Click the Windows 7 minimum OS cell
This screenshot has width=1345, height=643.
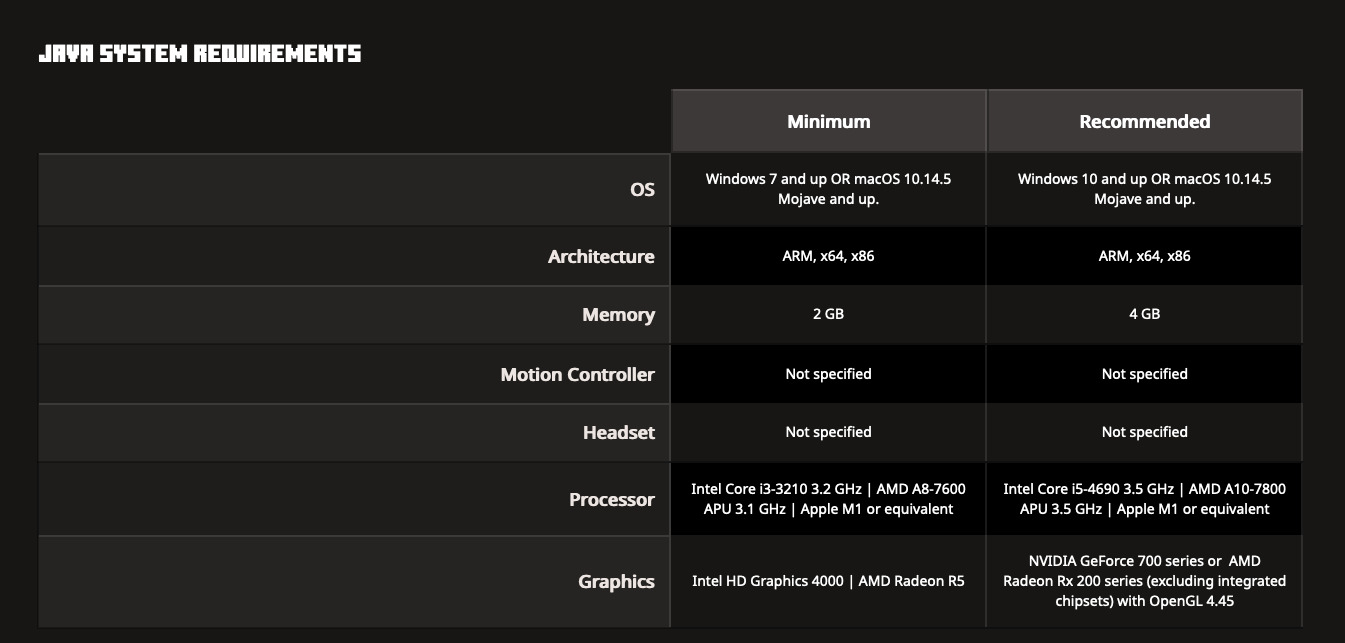(x=828, y=189)
